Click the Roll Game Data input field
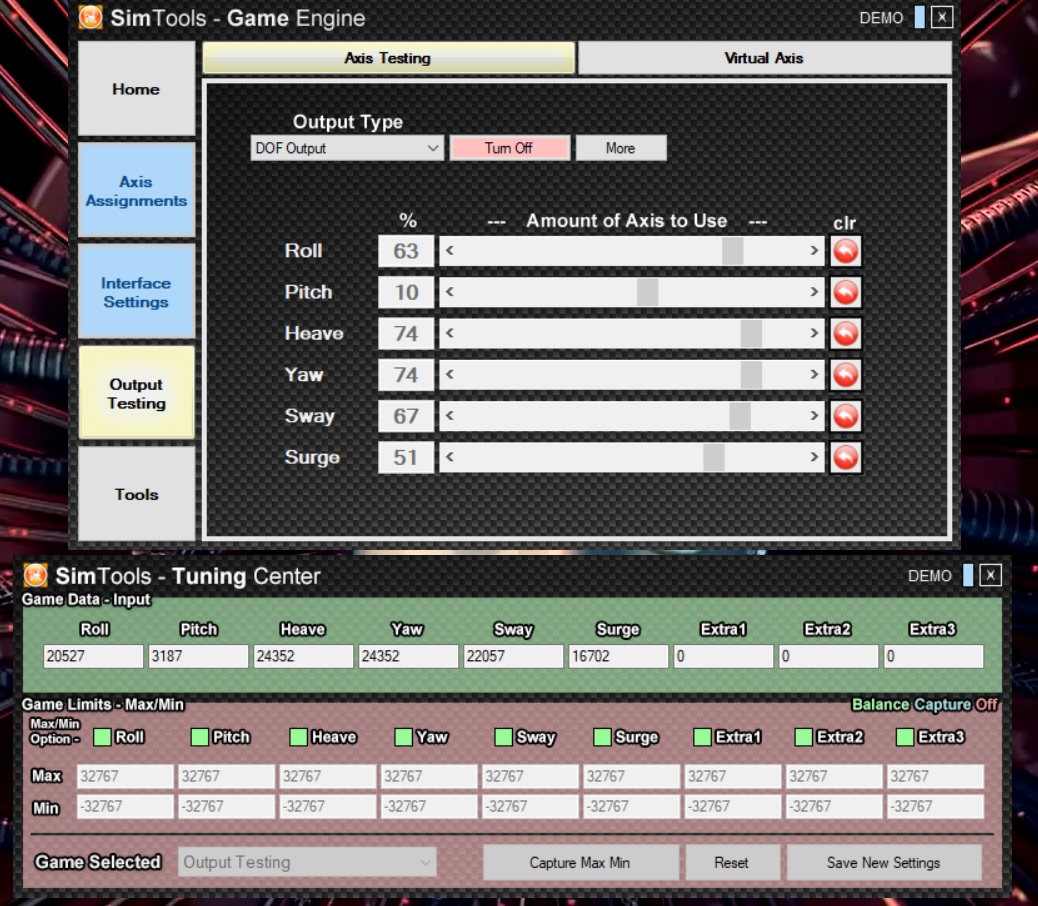The width and height of the screenshot is (1038, 906). coord(93,656)
